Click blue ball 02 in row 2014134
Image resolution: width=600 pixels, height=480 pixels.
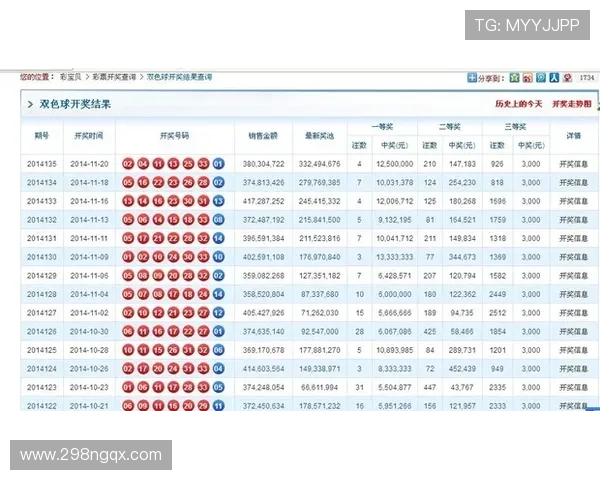click(218, 183)
